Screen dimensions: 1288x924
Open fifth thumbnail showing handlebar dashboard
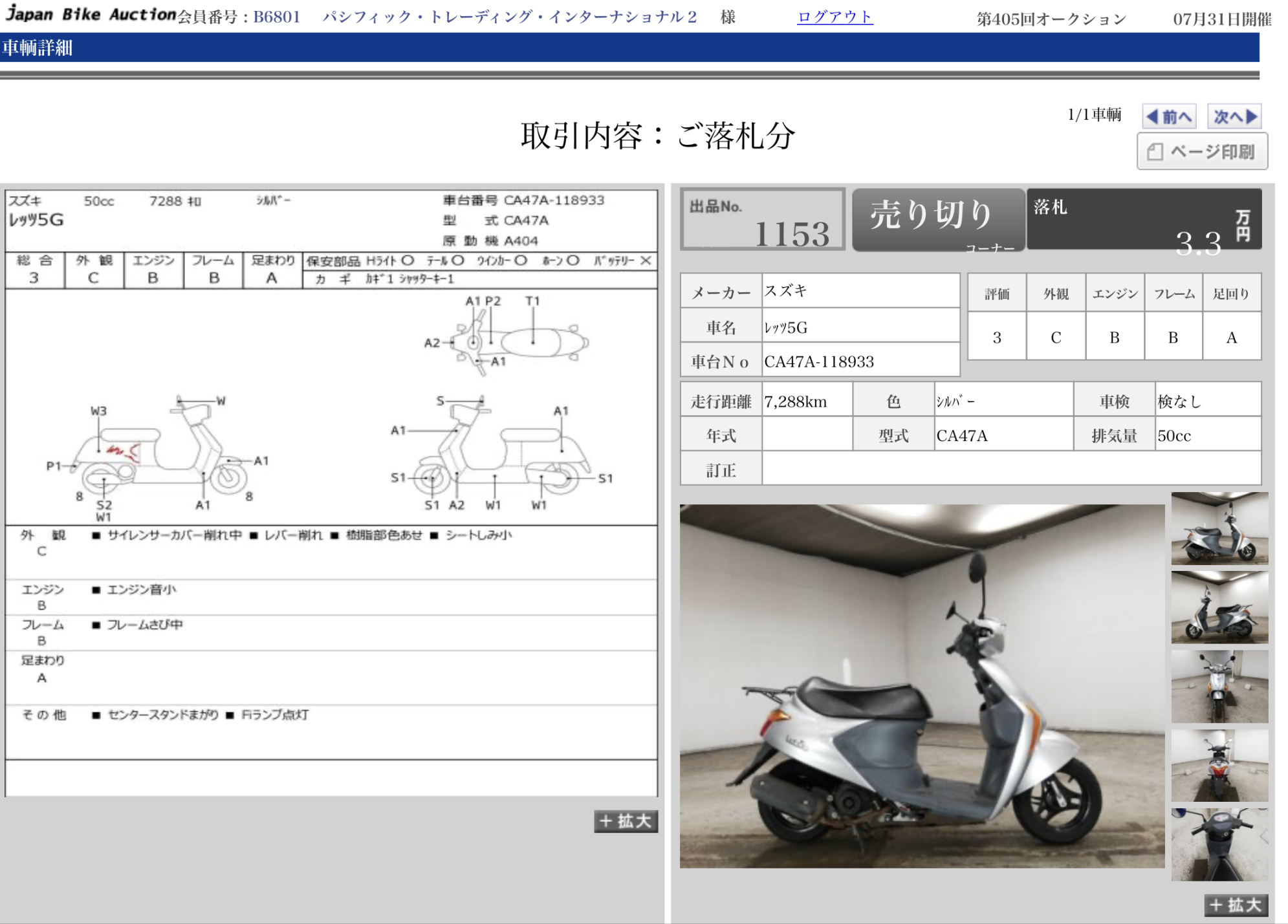point(1219,844)
